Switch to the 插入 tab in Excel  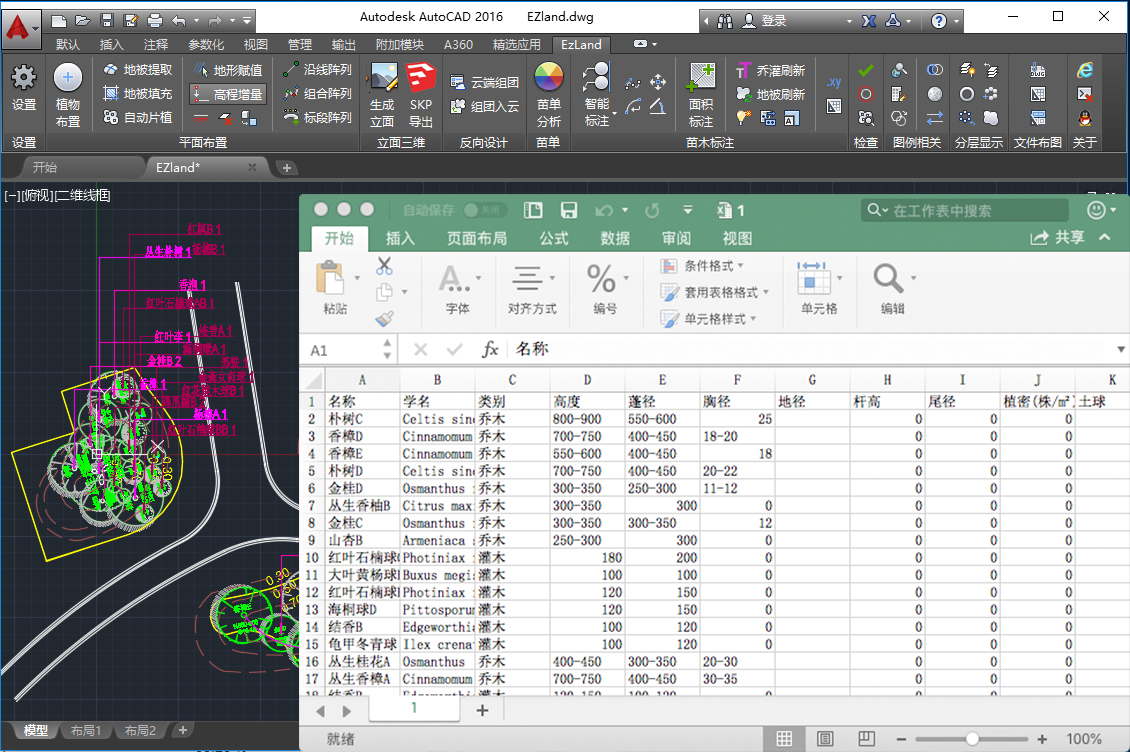tap(400, 239)
